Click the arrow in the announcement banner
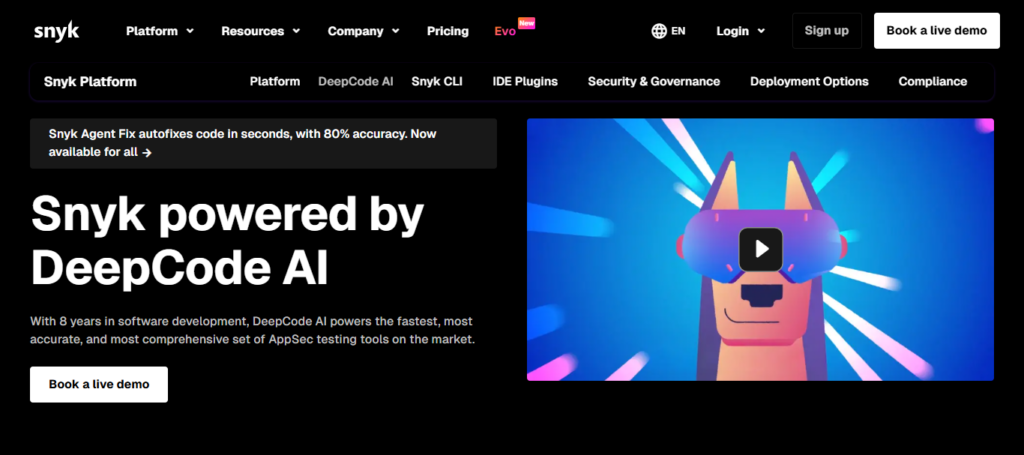Viewport: 1024px width, 455px height. [x=147, y=153]
